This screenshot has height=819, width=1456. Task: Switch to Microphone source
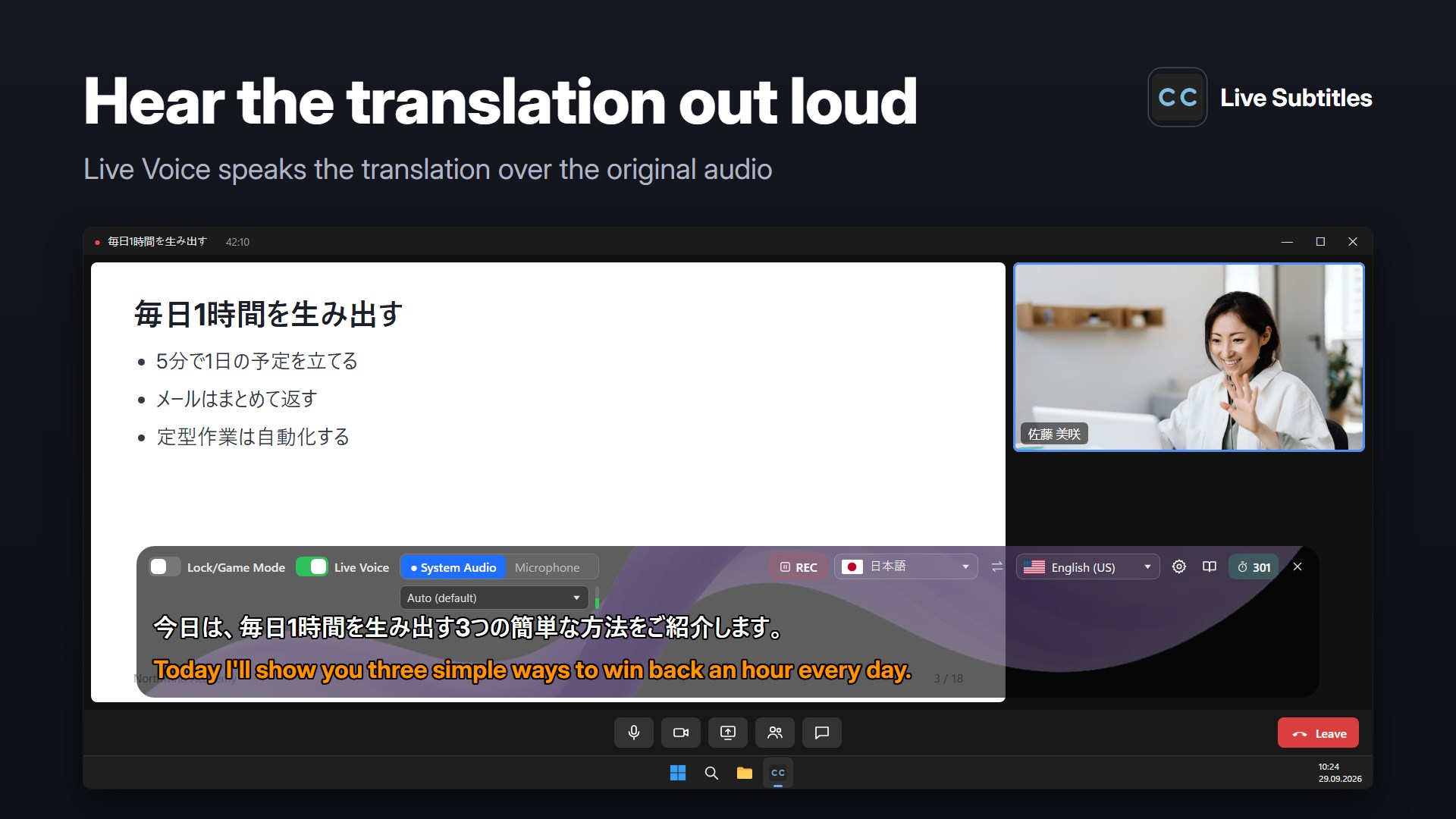[x=547, y=567]
